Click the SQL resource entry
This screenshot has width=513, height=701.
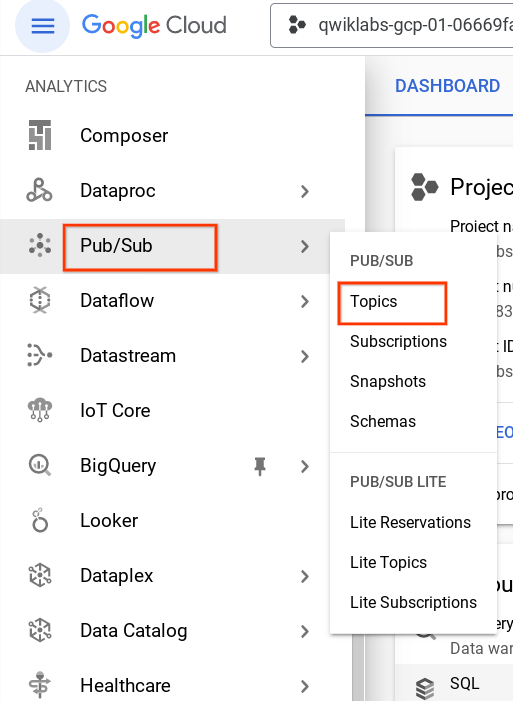click(464, 683)
